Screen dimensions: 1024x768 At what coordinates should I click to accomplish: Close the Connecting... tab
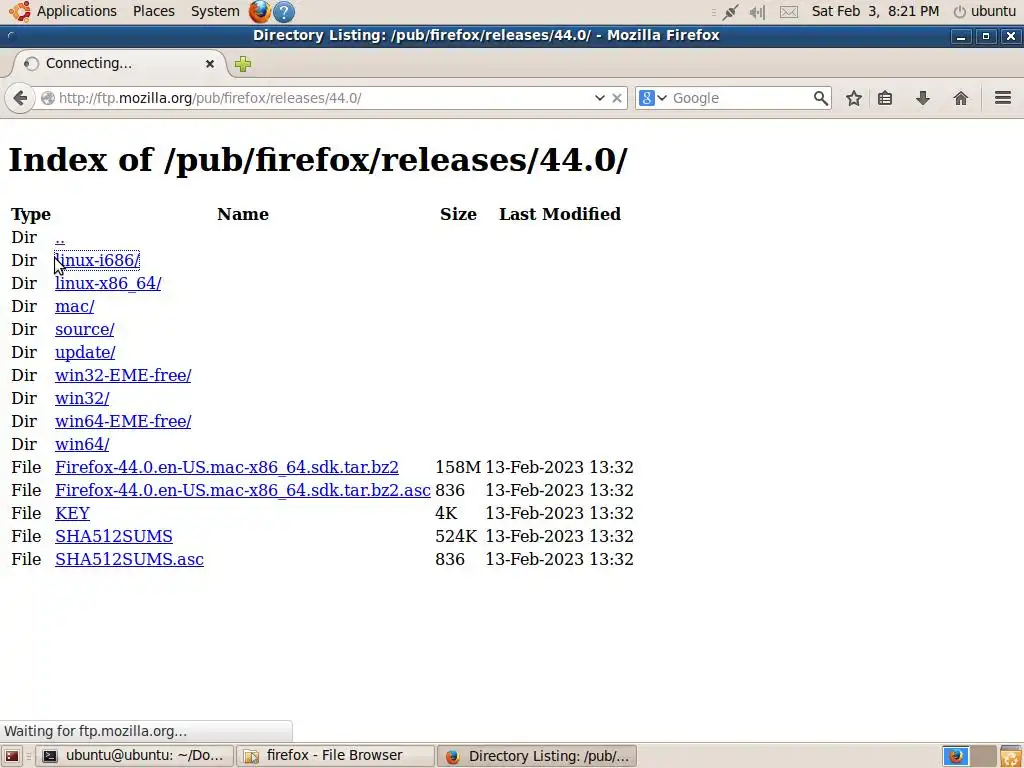point(210,63)
